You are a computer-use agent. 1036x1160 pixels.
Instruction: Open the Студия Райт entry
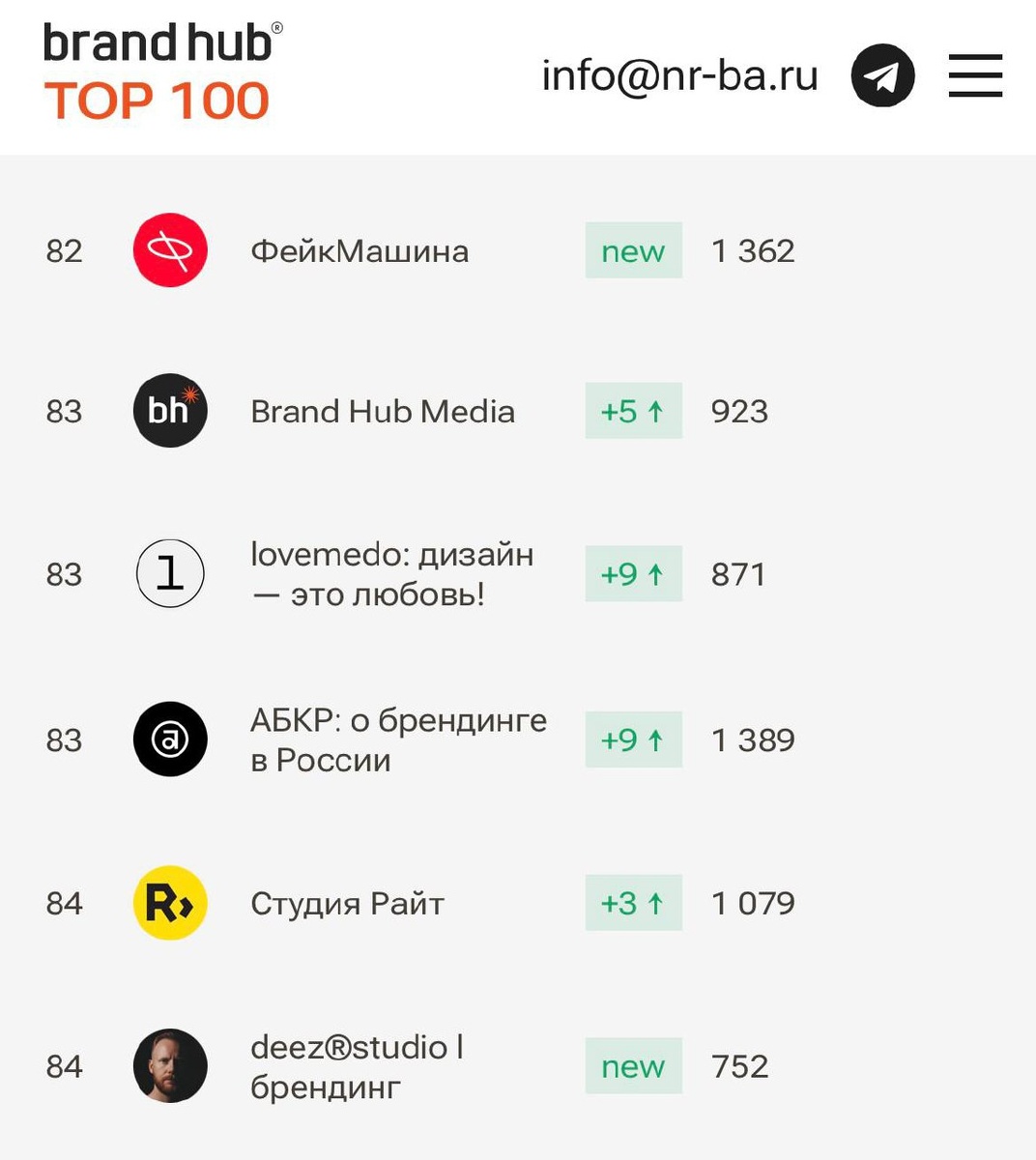point(347,904)
